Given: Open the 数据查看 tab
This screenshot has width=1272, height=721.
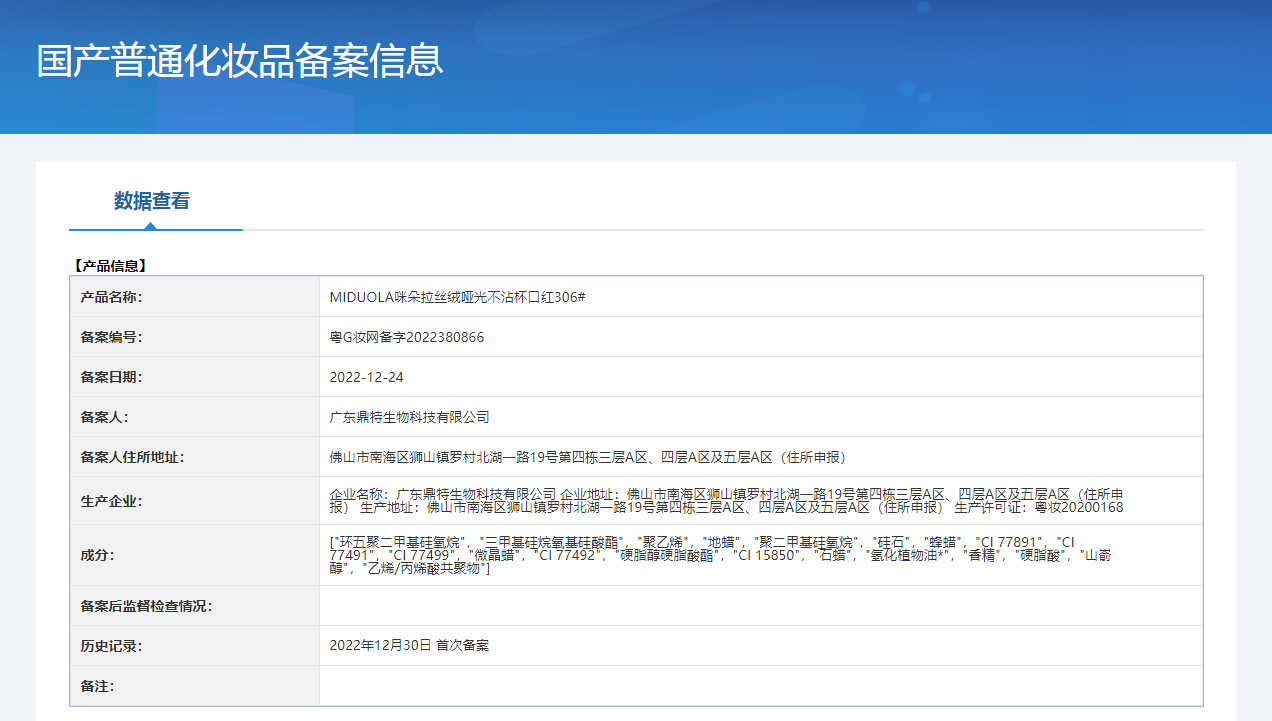Looking at the screenshot, I should 152,201.
